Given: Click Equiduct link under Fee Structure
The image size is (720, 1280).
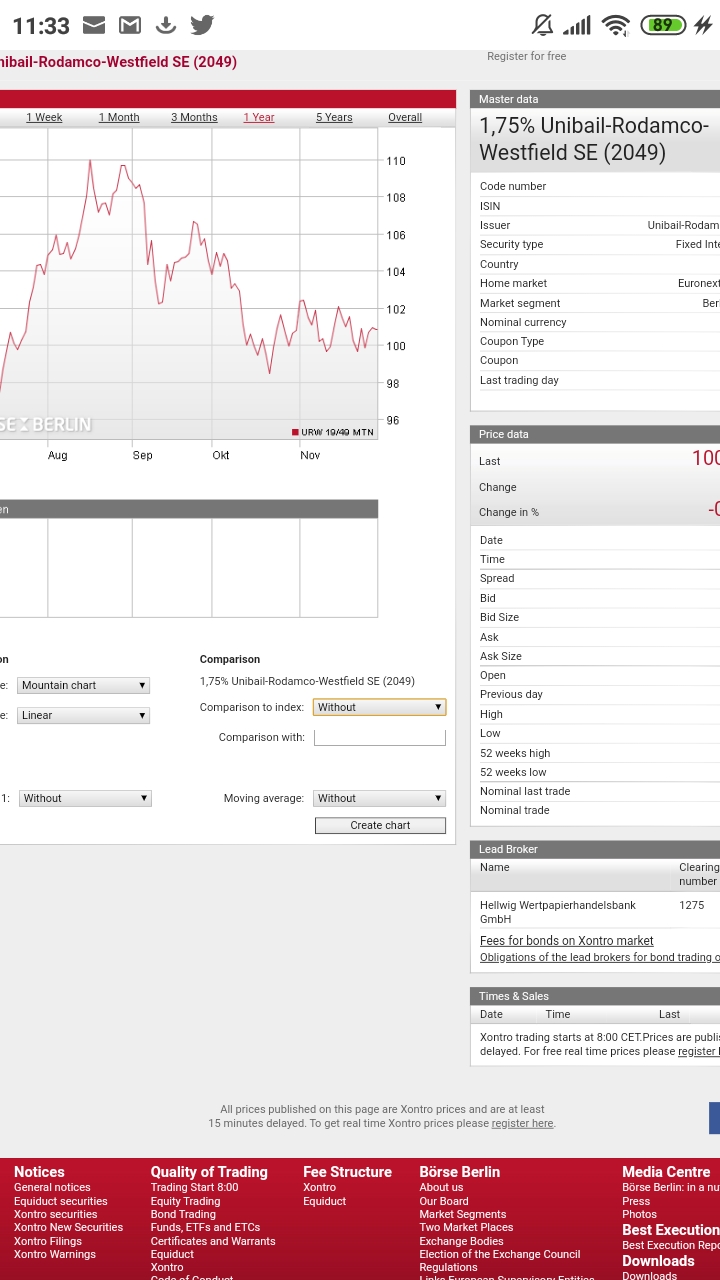Looking at the screenshot, I should (x=324, y=1201).
